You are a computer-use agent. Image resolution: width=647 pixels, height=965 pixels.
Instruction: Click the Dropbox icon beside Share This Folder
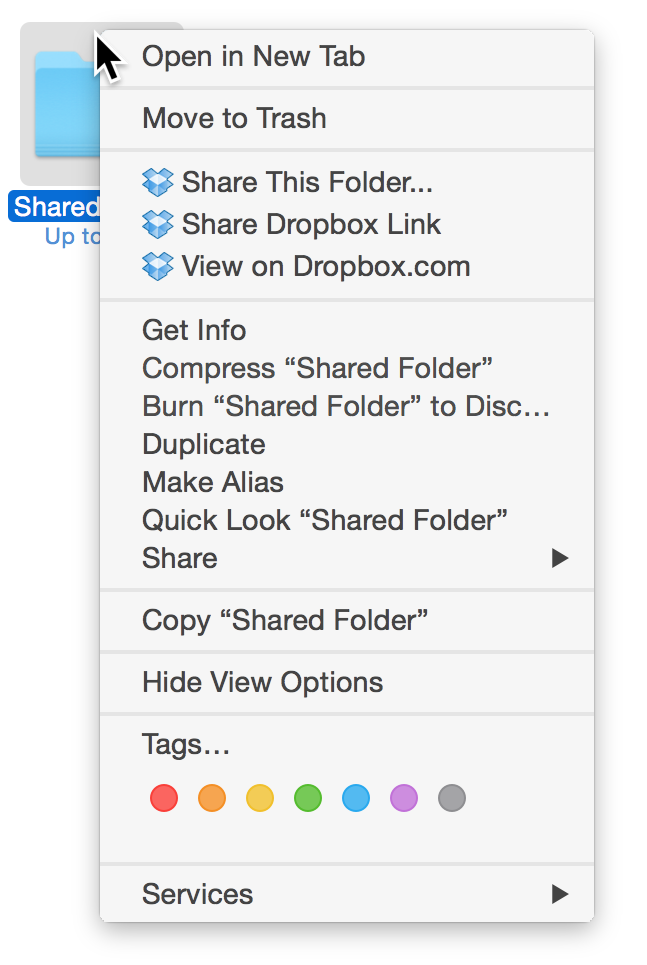coord(158,182)
